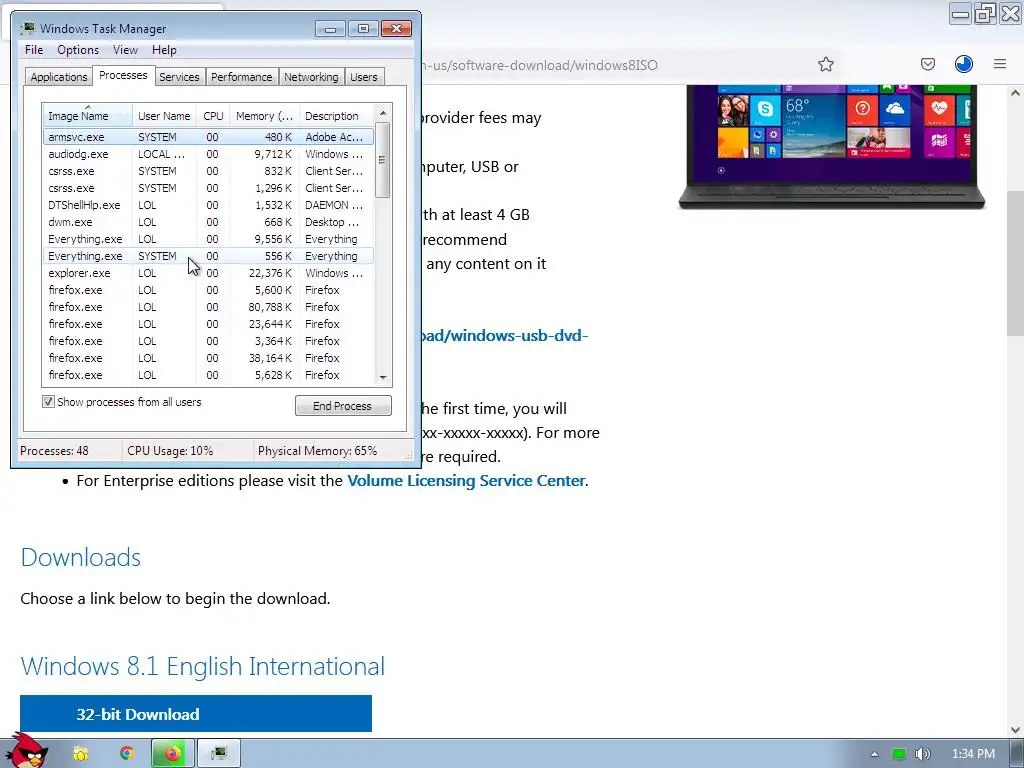Show hidden system tray icons
Screen dimensions: 1024x768
point(874,754)
